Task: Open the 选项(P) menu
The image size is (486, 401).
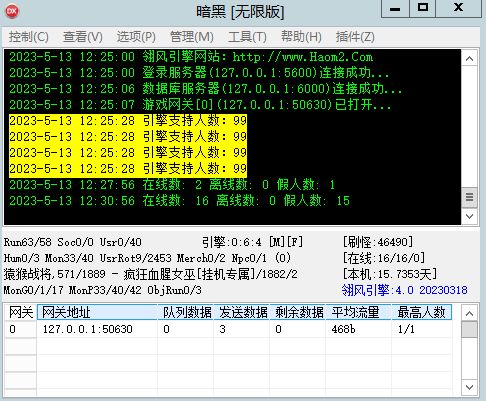Action: click(x=136, y=37)
